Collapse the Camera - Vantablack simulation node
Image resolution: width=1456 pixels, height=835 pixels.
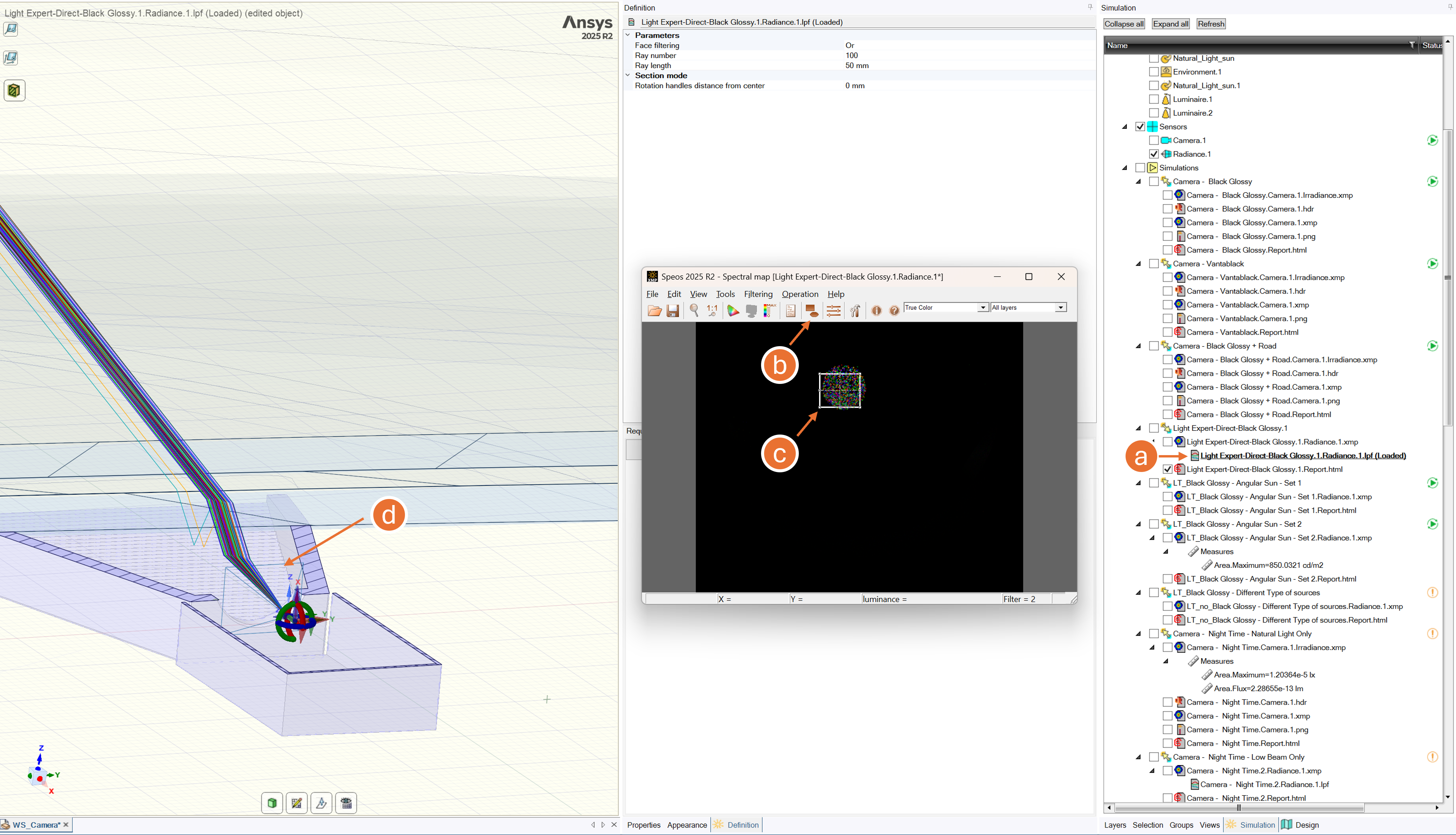1139,264
